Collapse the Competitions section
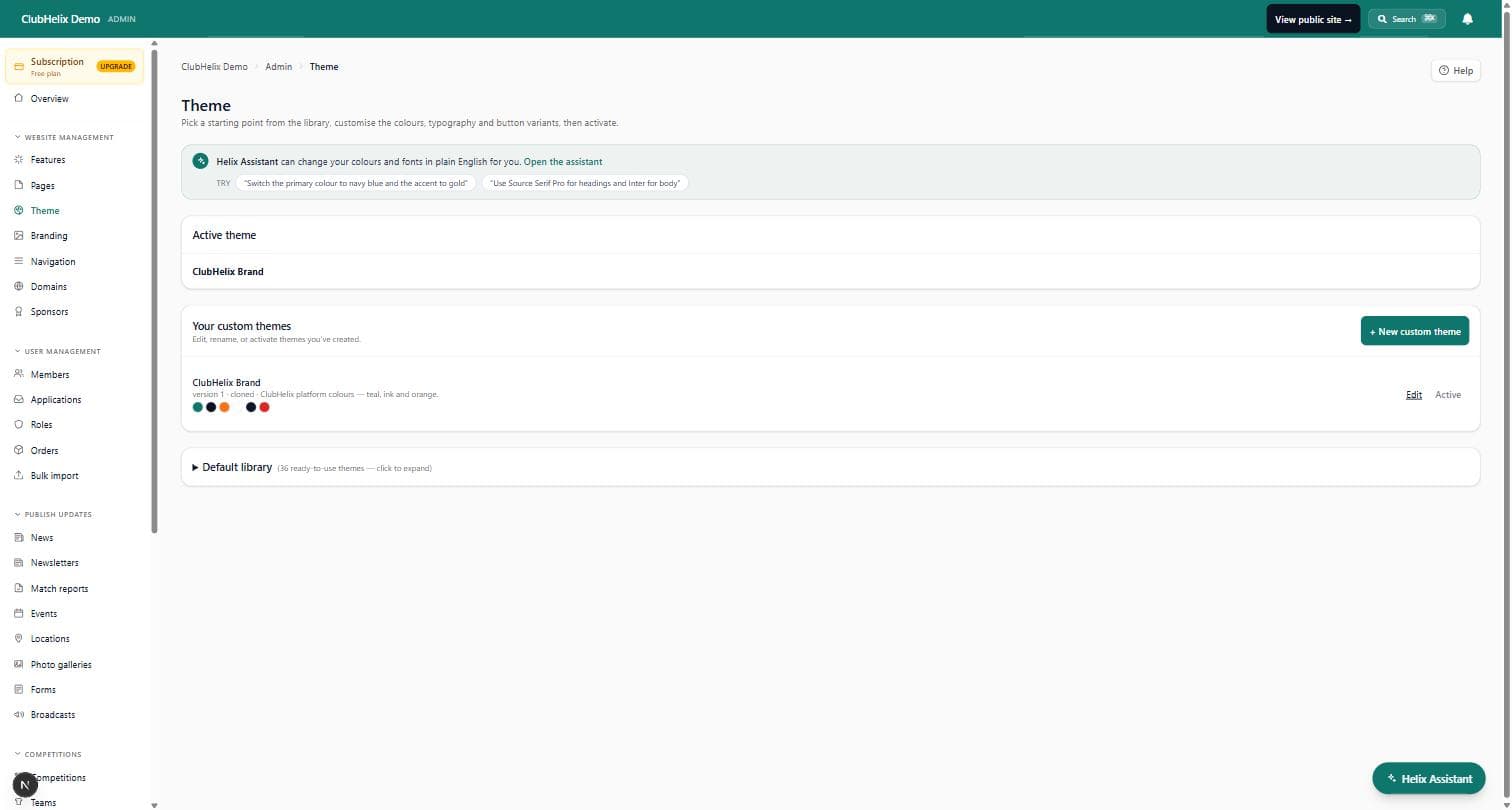 tap(48, 754)
